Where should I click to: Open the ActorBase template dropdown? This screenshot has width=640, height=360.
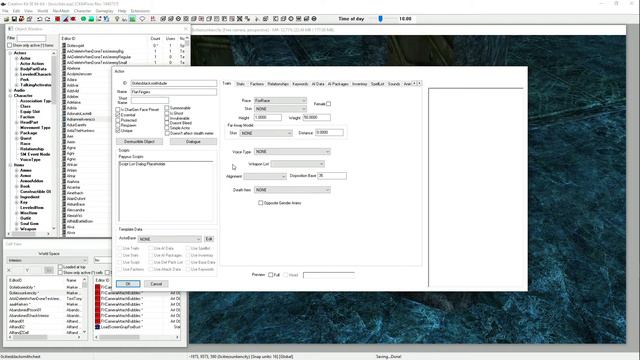pos(170,239)
